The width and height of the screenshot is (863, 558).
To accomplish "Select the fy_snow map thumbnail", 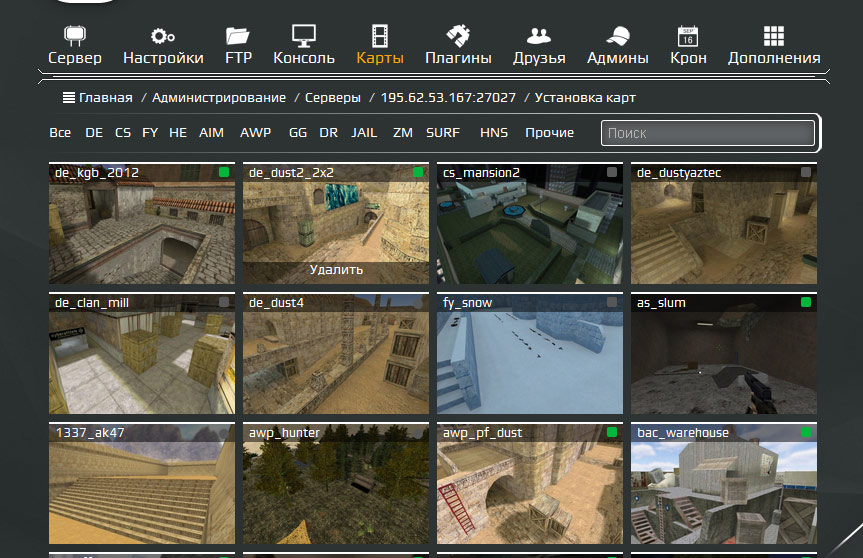I will 530,353.
